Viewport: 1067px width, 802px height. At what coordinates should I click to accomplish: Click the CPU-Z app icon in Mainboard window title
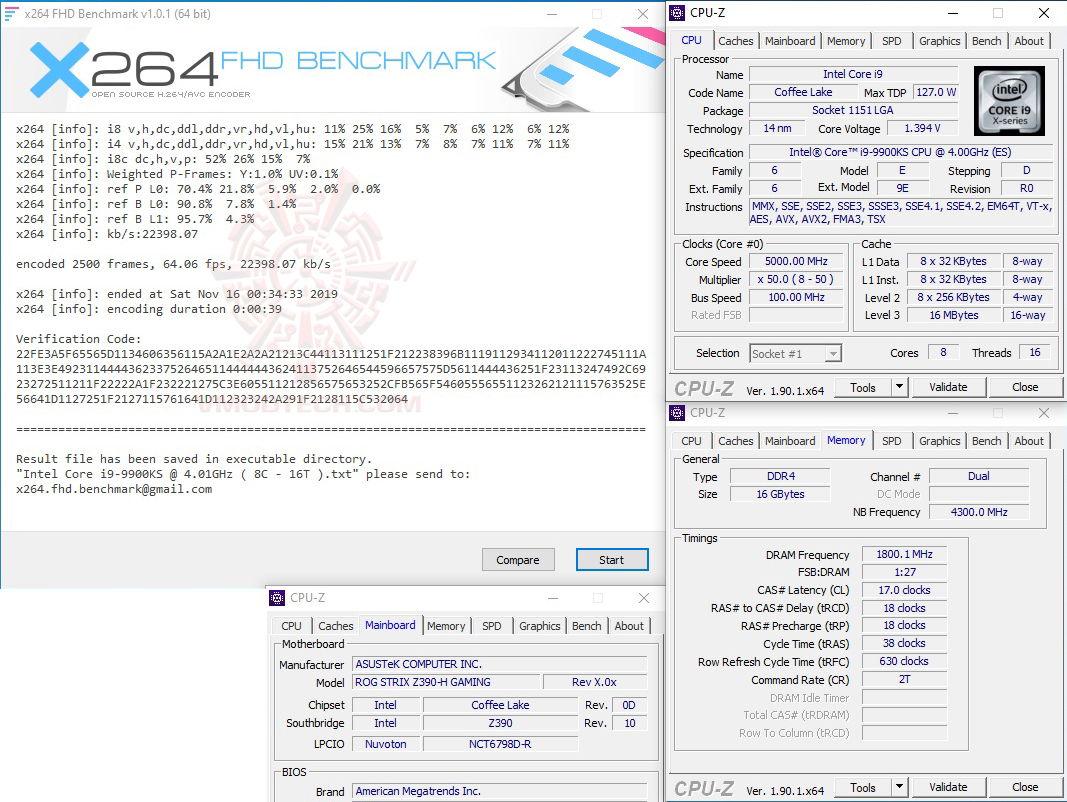(277, 598)
